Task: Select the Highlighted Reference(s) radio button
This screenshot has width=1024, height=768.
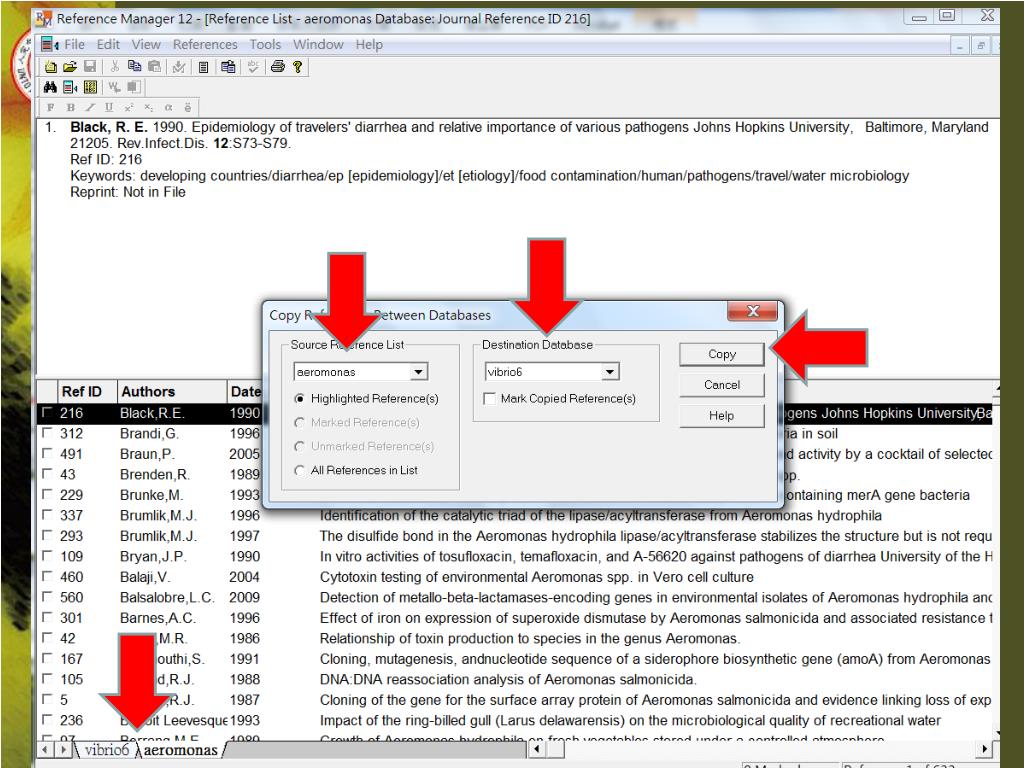Action: pos(299,398)
